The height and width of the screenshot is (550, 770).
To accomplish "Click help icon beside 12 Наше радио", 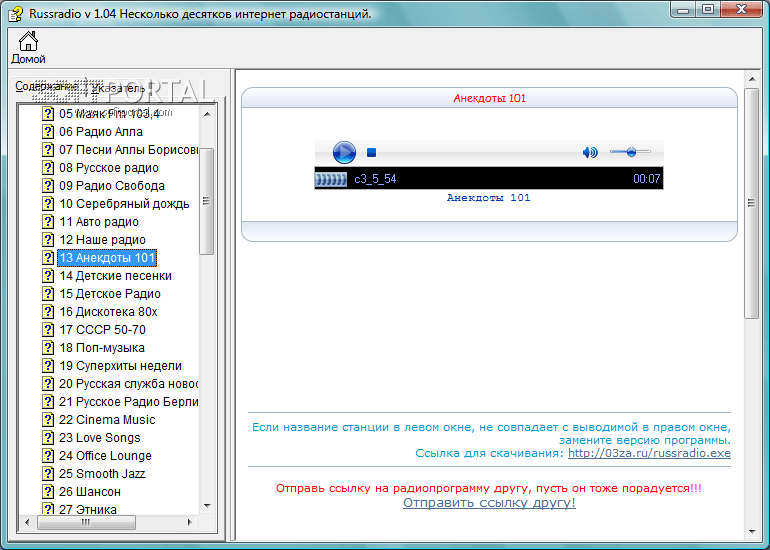I will point(48,240).
